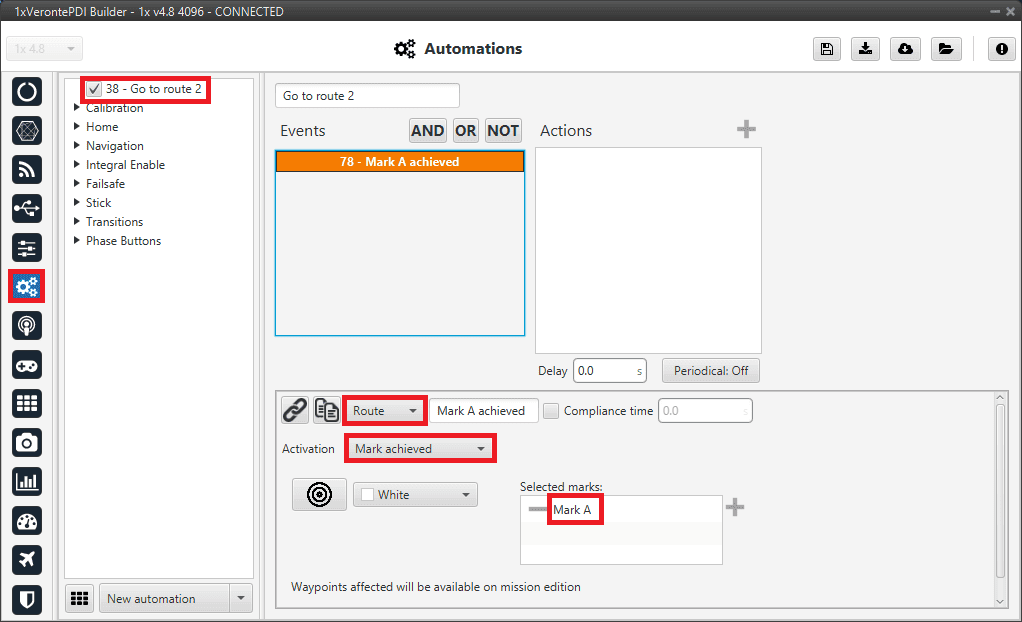
Task: Select the Navigation tree item
Action: [x=114, y=146]
